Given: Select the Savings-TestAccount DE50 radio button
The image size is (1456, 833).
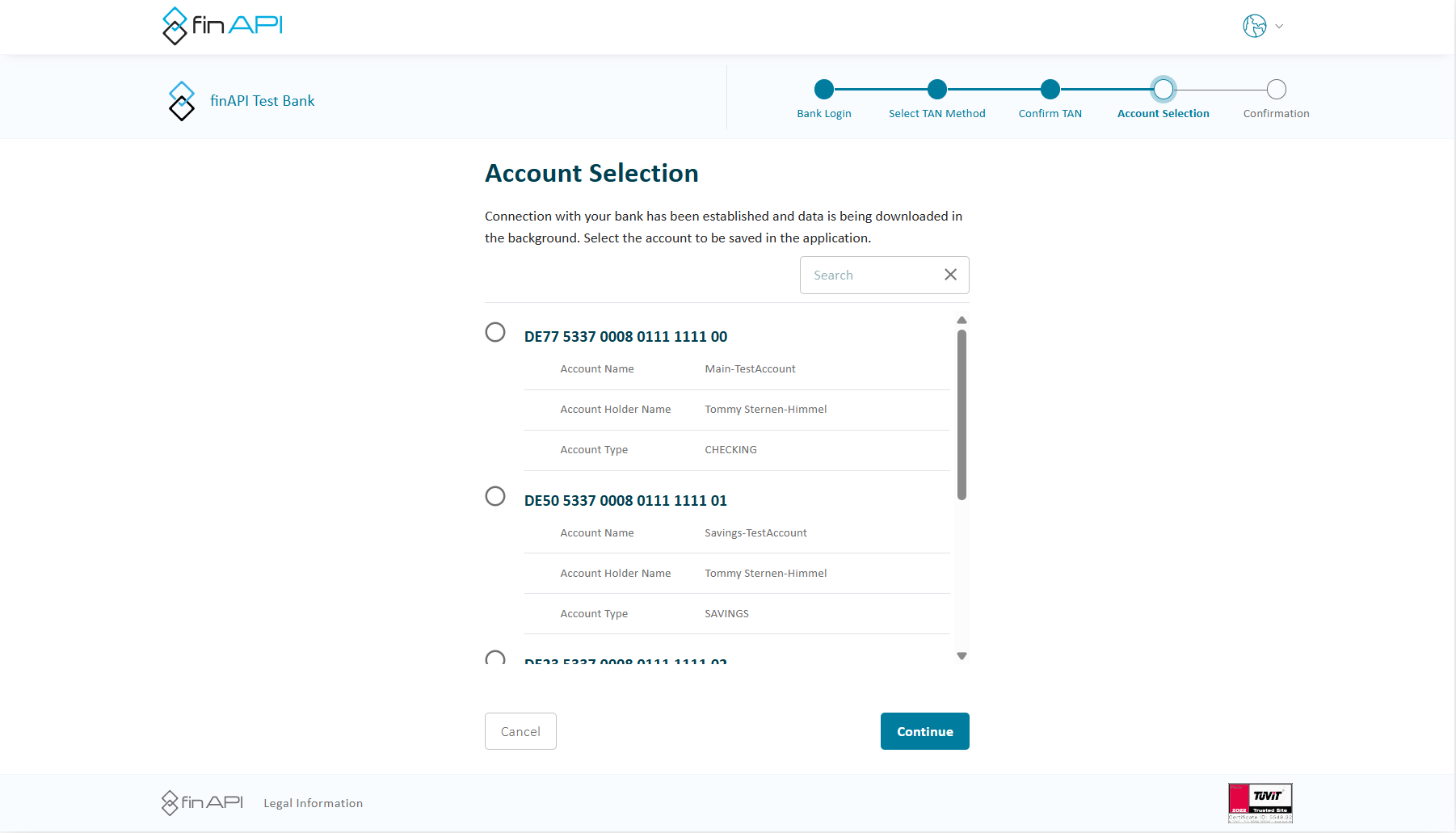Looking at the screenshot, I should tap(495, 496).
